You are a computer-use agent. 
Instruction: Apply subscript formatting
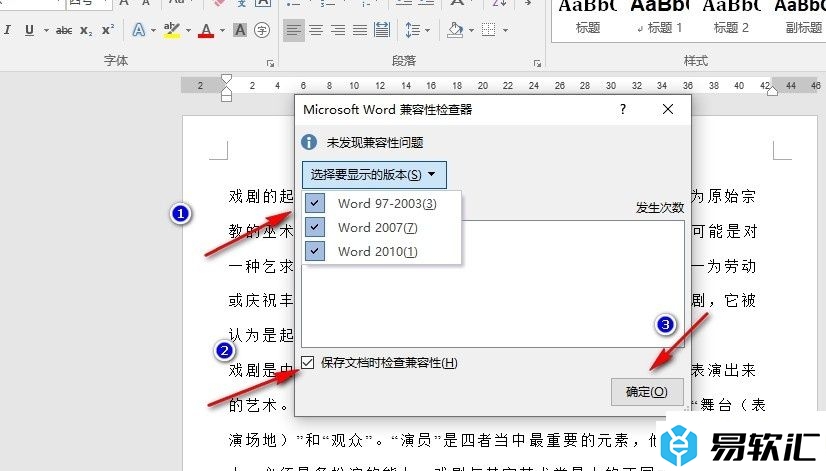coord(86,30)
